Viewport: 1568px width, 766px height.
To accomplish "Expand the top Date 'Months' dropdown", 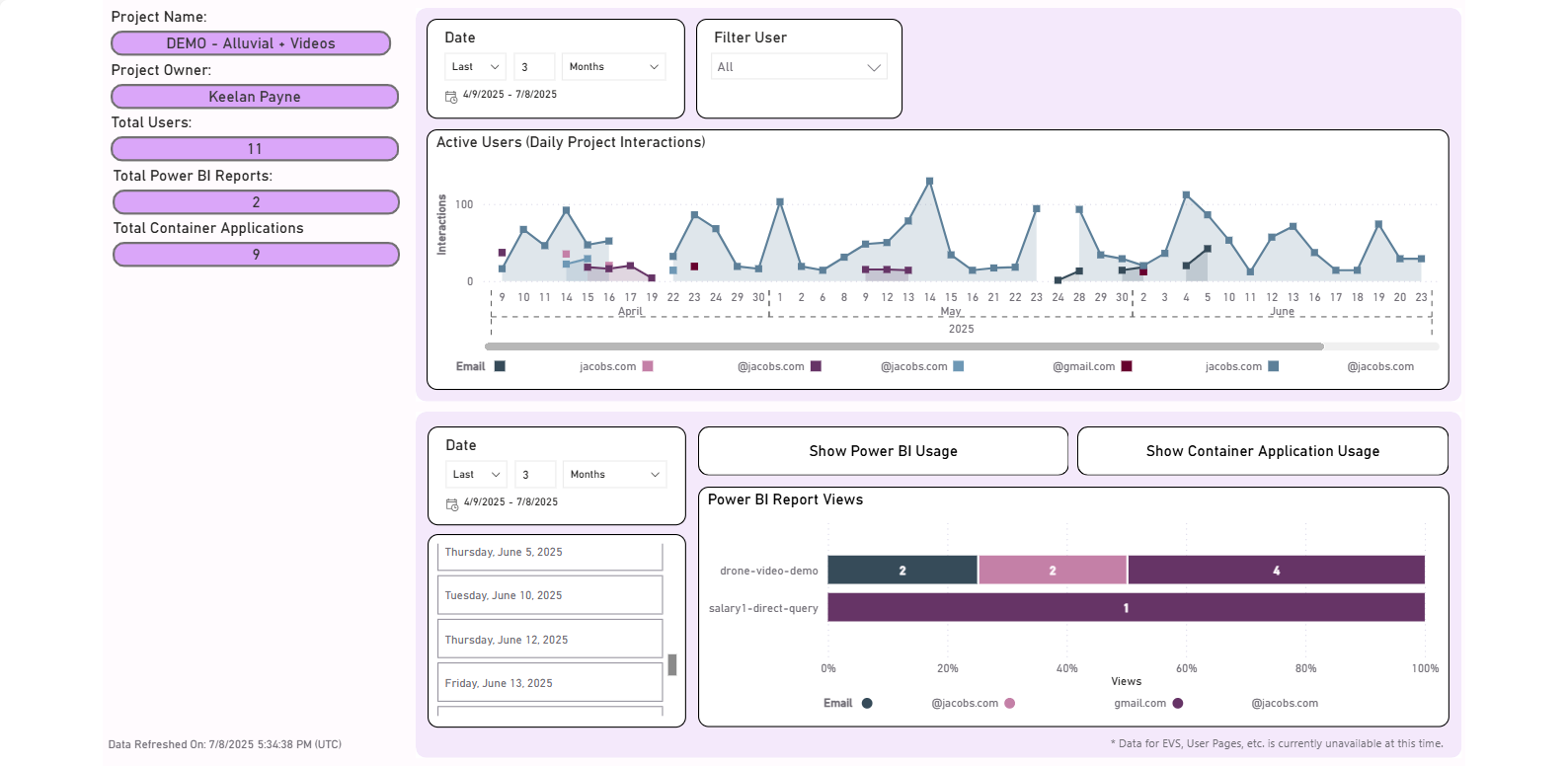I will pos(613,67).
